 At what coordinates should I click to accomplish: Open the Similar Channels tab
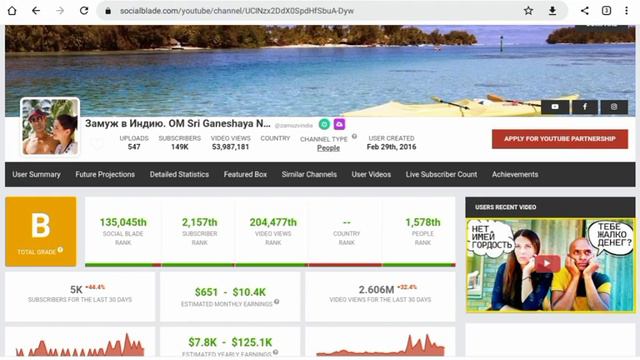pyautogui.click(x=309, y=174)
